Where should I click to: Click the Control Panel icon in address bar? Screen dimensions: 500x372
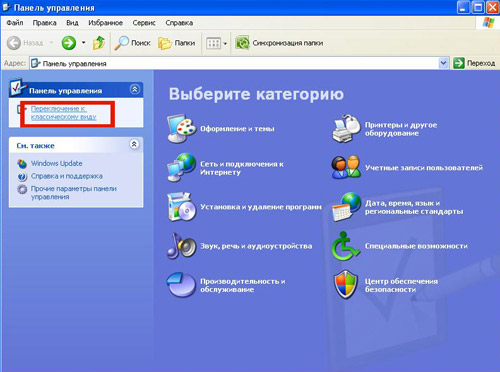(36, 63)
